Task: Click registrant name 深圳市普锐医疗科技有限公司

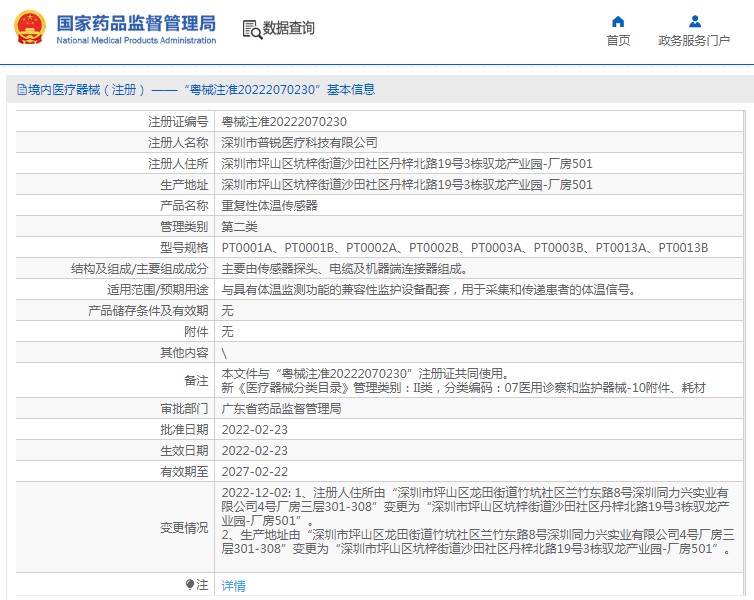Action: 299,142
